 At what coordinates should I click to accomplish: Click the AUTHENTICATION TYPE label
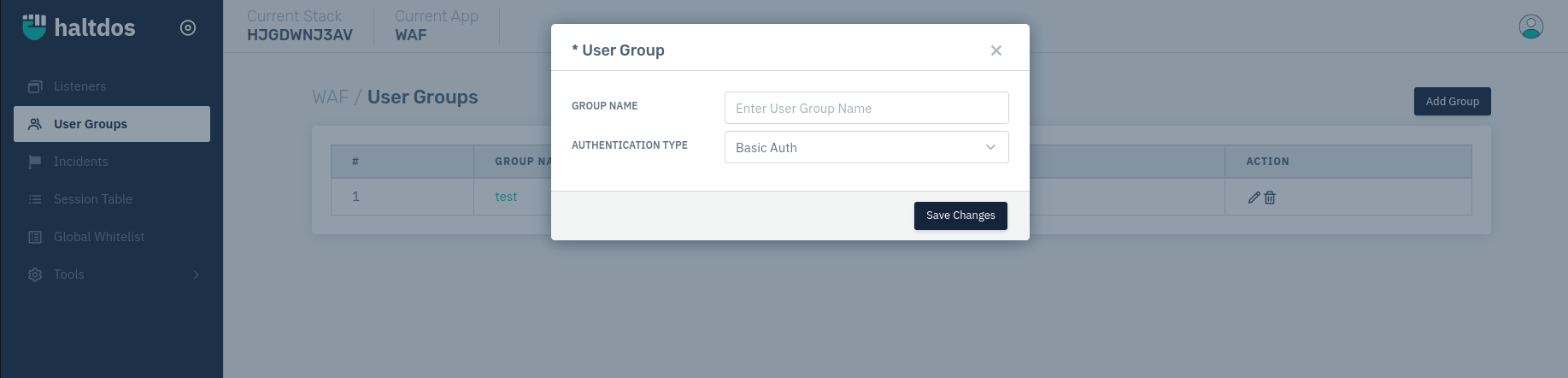630,145
